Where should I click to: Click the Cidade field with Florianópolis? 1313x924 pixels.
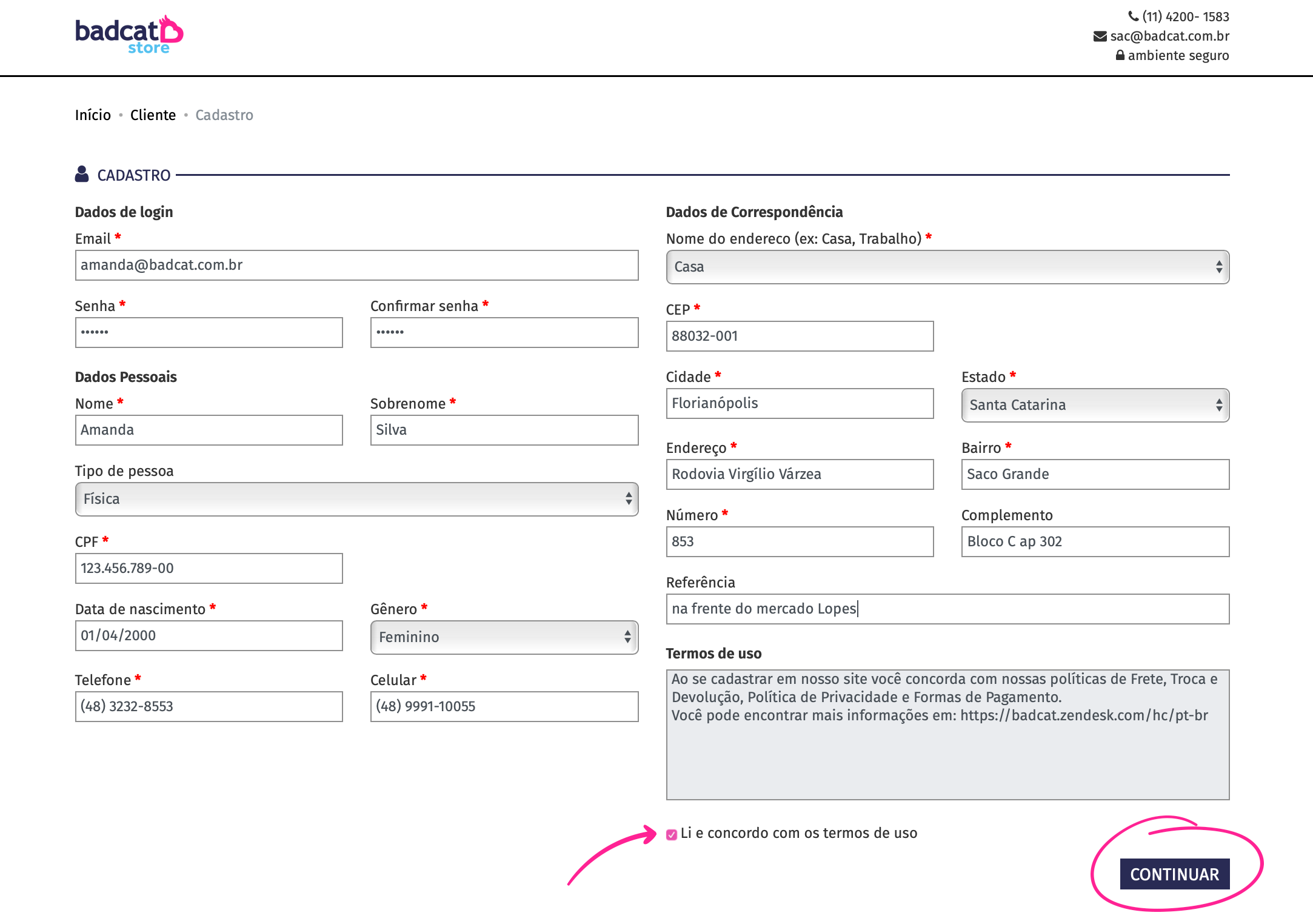[x=800, y=403]
